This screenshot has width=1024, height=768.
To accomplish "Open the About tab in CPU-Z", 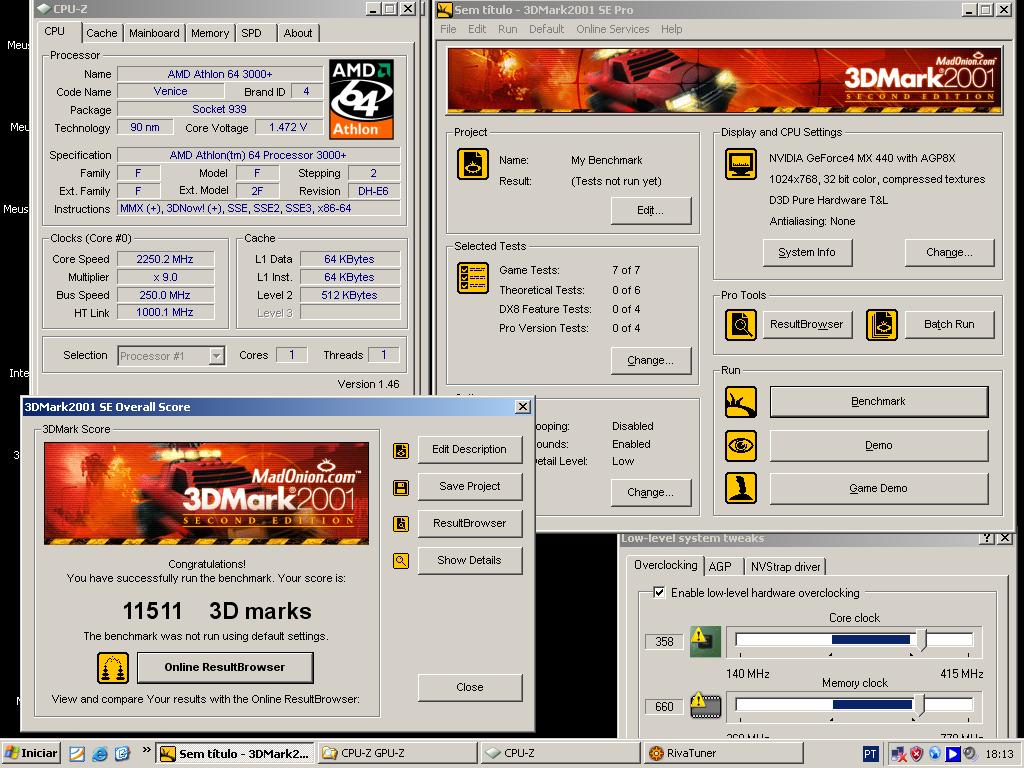I will point(298,33).
